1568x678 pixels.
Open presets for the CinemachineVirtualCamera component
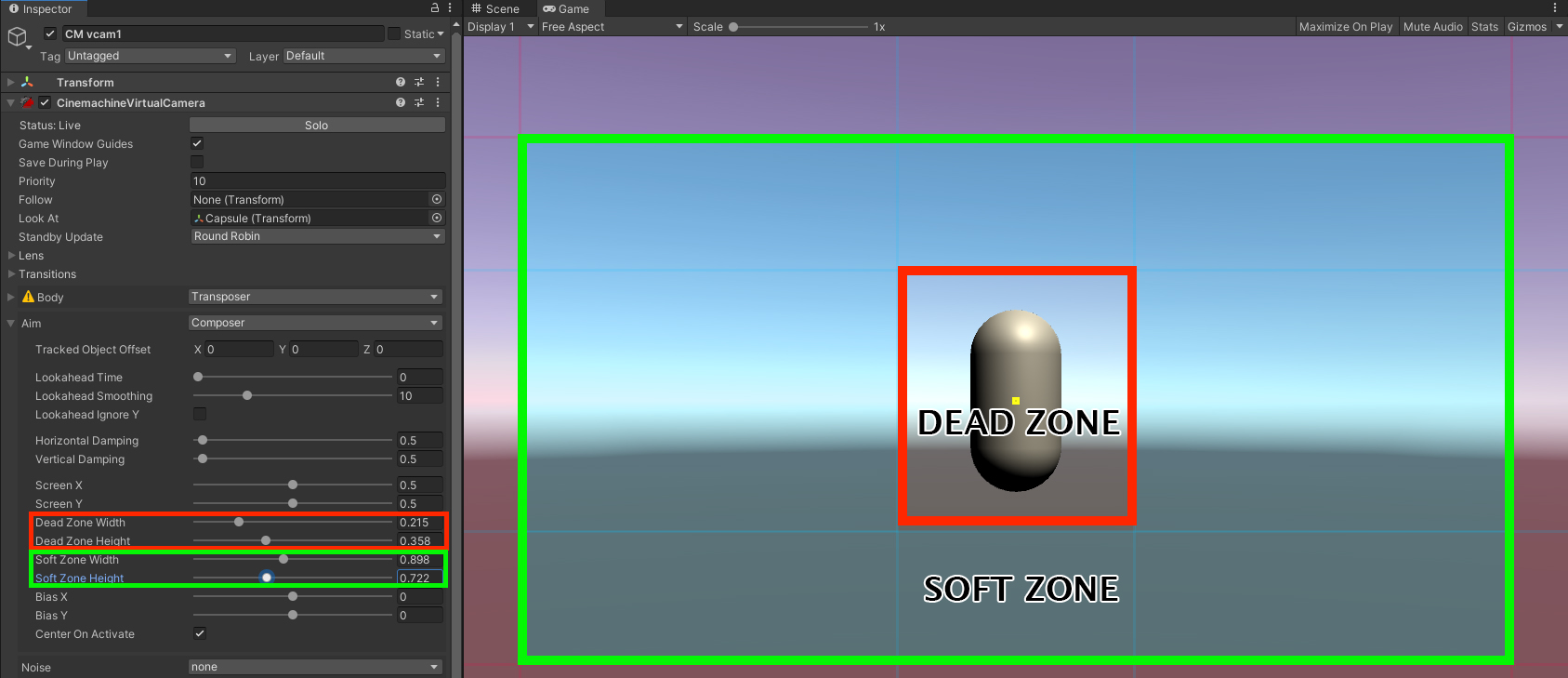click(419, 102)
